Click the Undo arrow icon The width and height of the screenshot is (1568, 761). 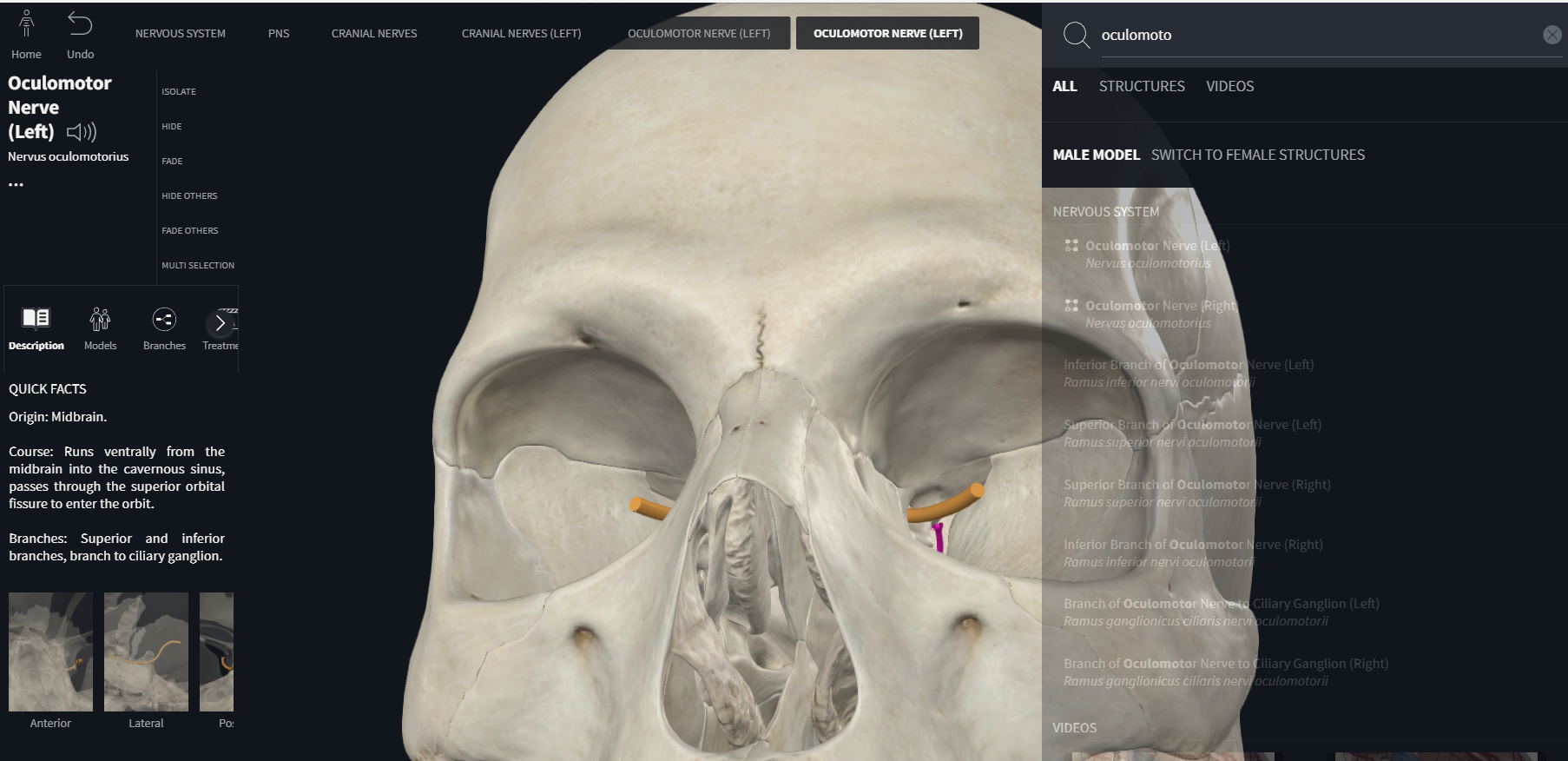point(80,24)
